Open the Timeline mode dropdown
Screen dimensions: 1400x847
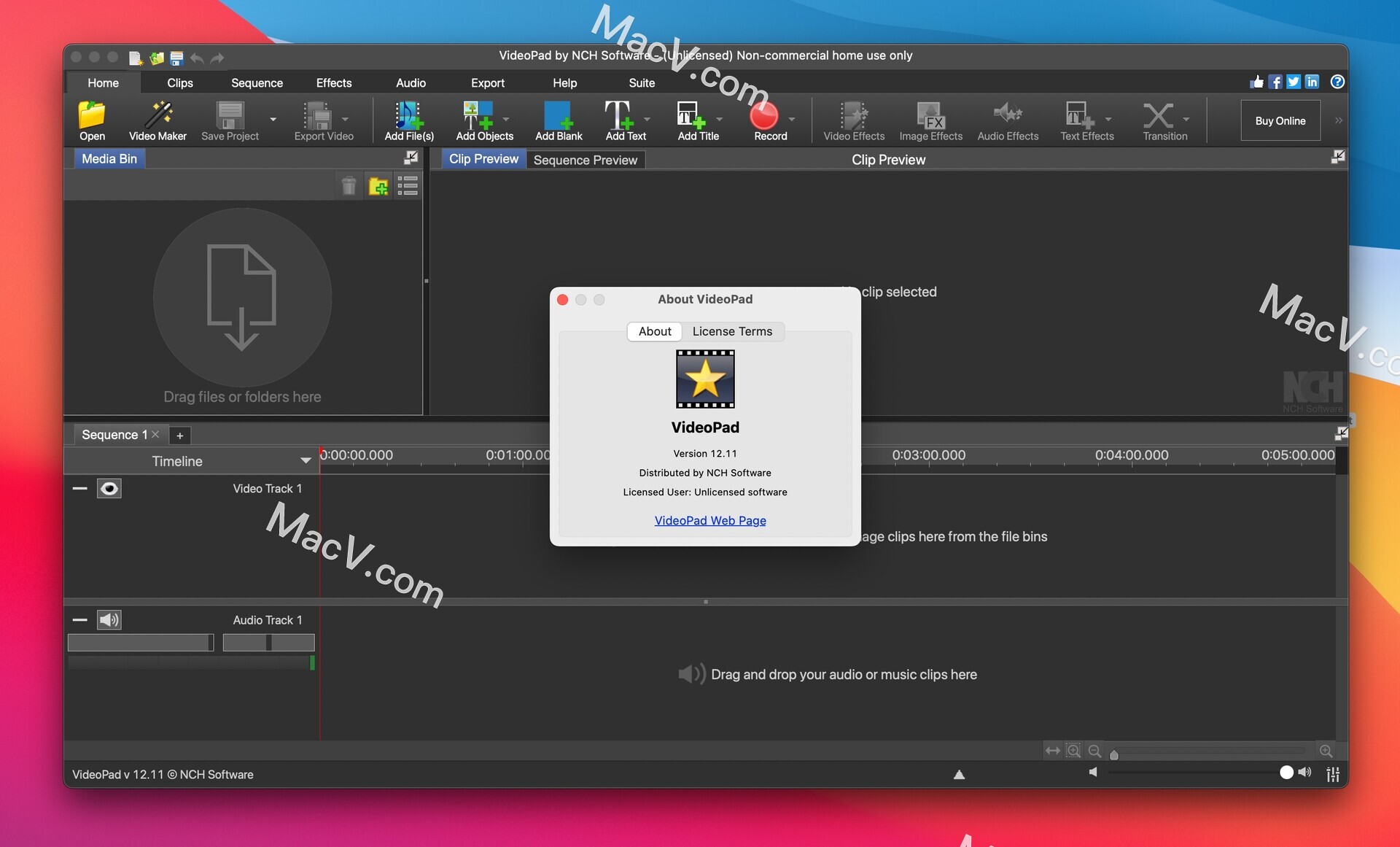tap(306, 460)
